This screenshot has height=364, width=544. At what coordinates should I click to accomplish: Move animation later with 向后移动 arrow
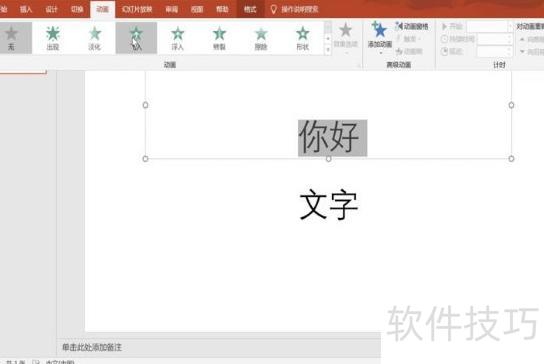[531, 52]
